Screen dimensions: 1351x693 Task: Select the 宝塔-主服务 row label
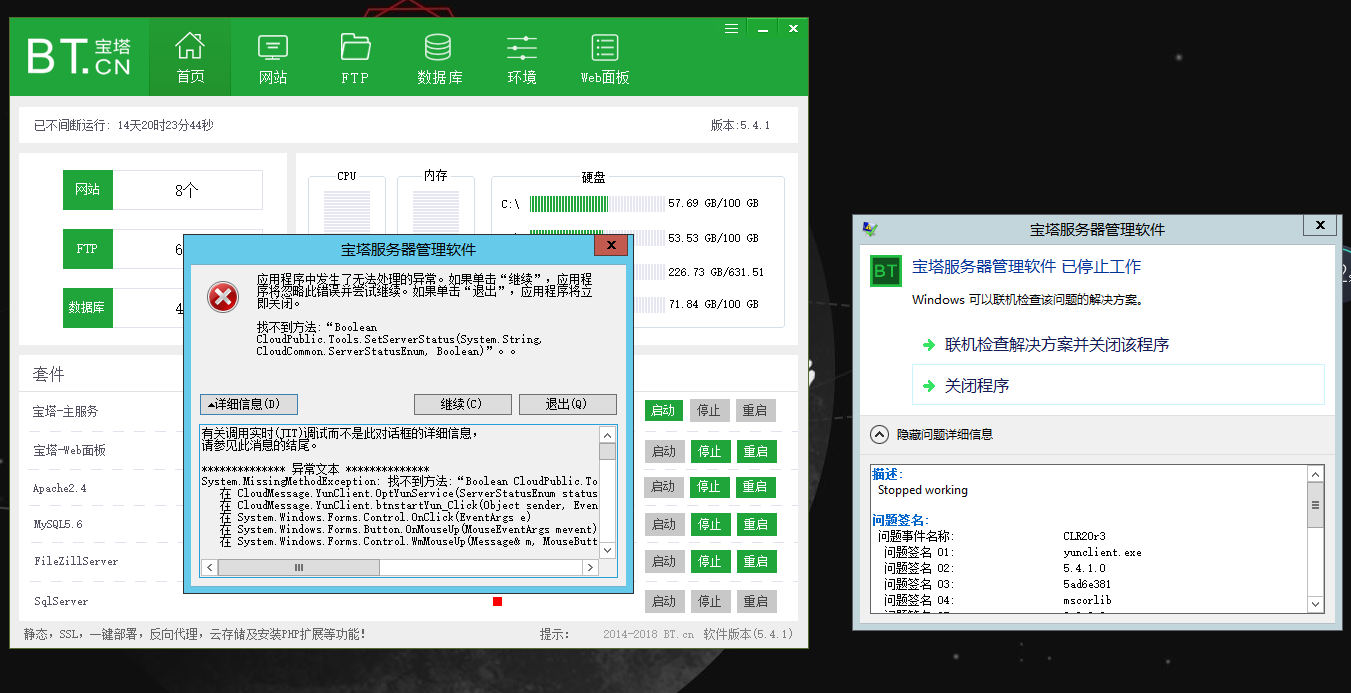click(x=65, y=411)
